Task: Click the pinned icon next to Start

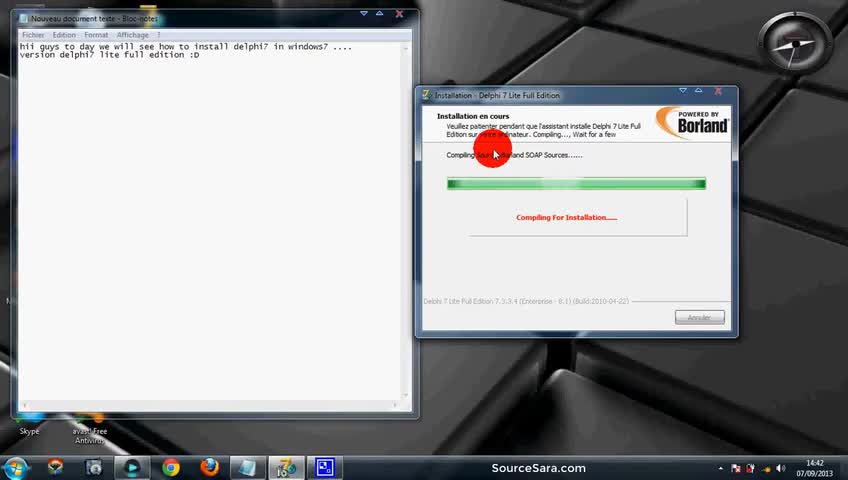Action: 55,467
